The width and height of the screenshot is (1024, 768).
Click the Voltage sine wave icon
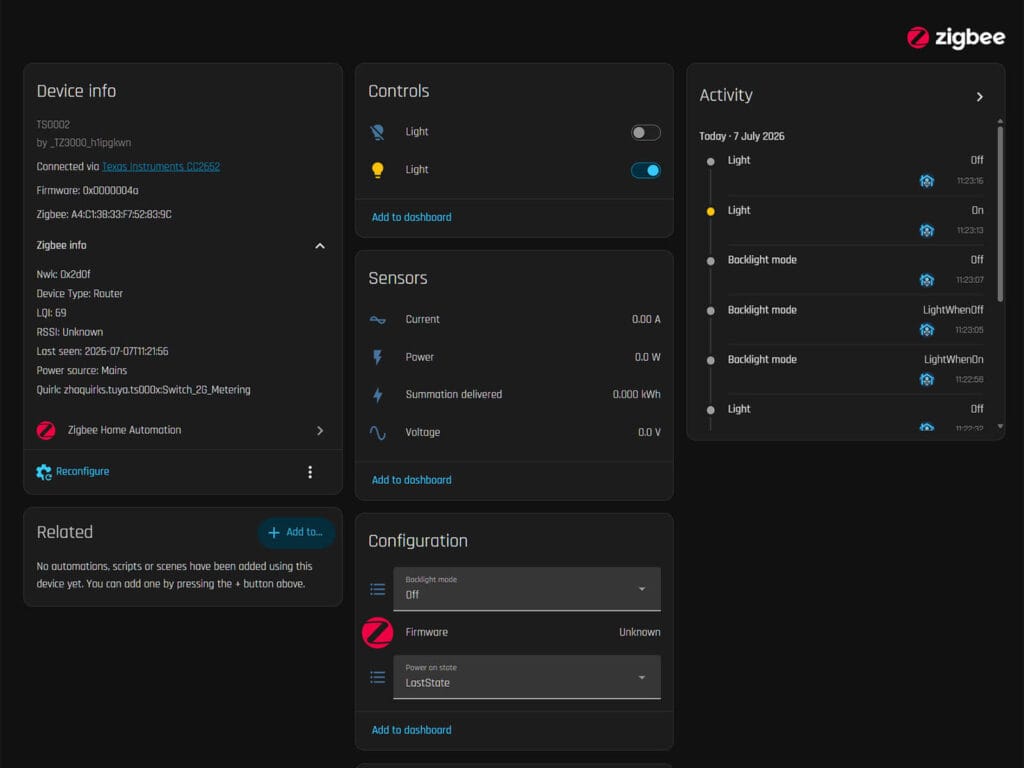click(x=377, y=433)
